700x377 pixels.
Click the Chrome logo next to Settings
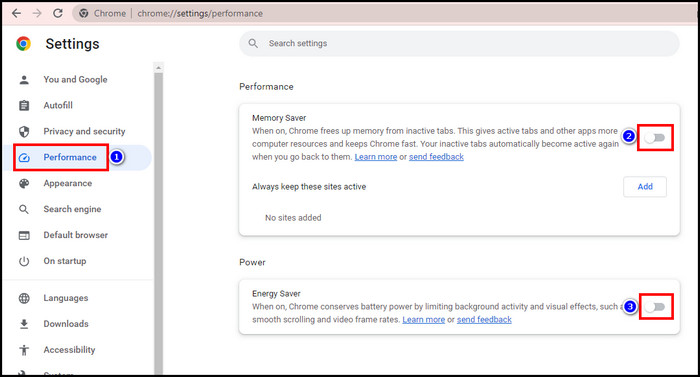24,44
